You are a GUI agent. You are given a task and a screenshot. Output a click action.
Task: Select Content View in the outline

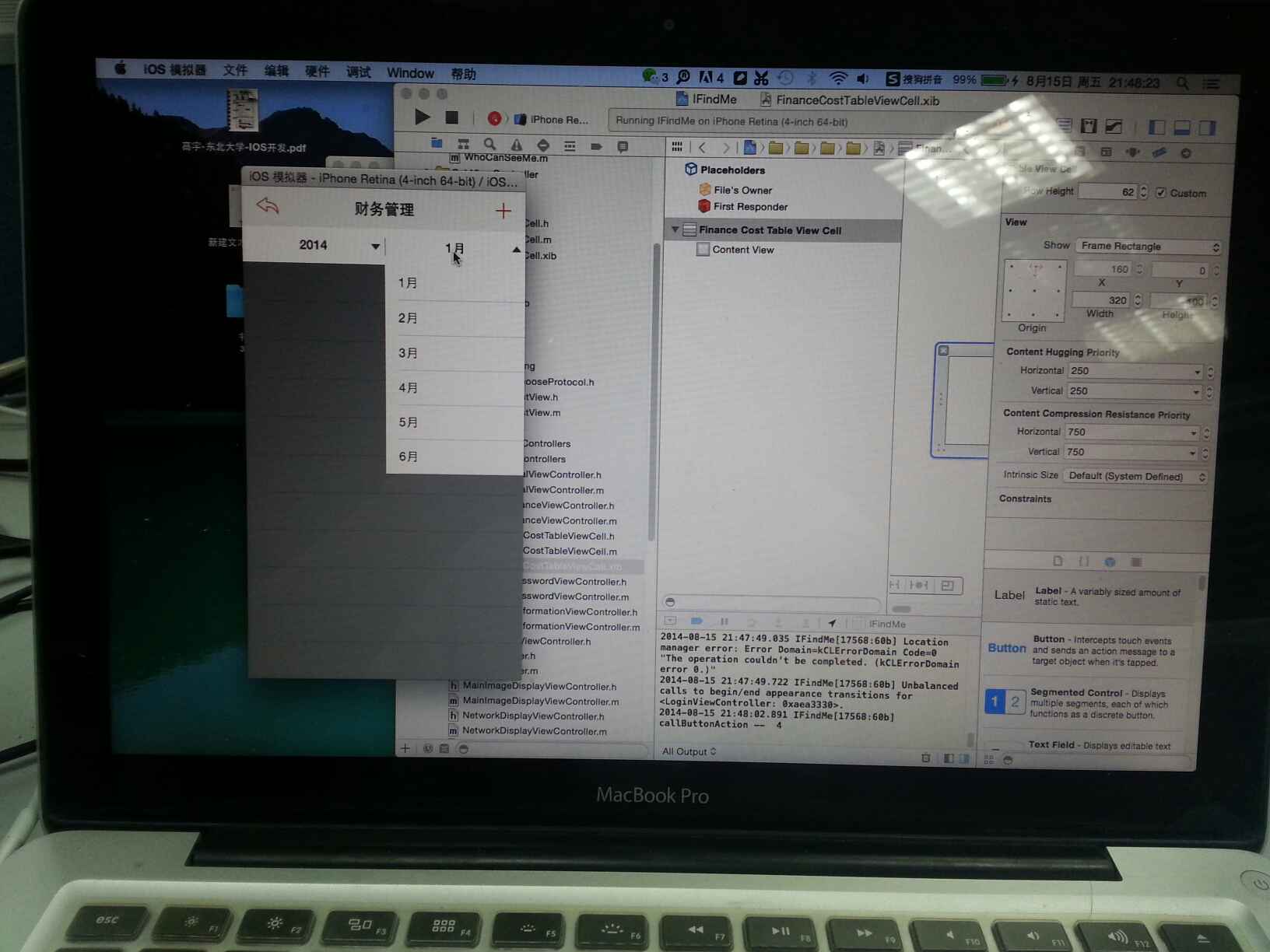pyautogui.click(x=742, y=250)
